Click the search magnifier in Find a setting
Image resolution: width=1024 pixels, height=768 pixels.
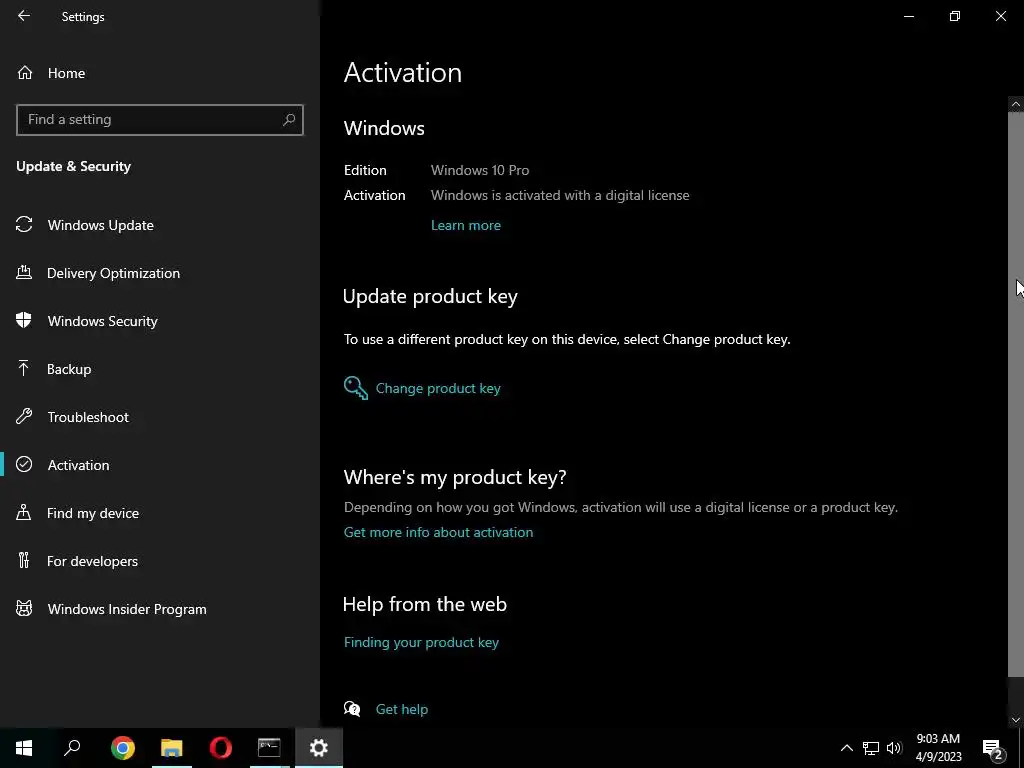pos(289,120)
